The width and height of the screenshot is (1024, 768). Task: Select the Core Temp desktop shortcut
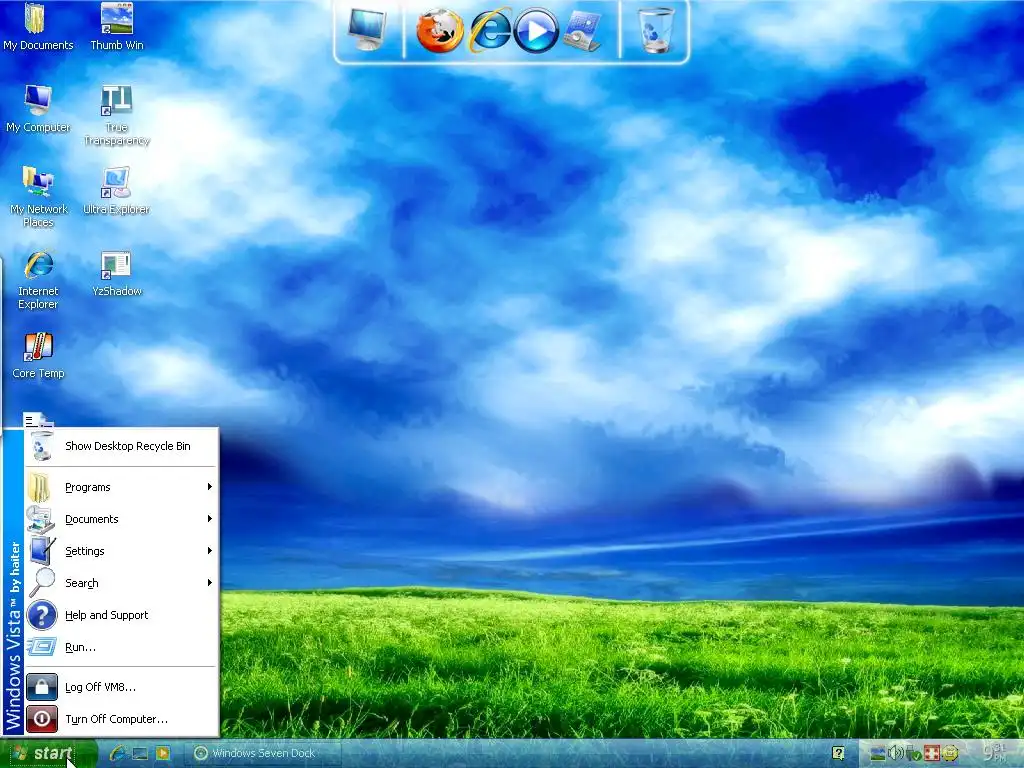pyautogui.click(x=38, y=356)
